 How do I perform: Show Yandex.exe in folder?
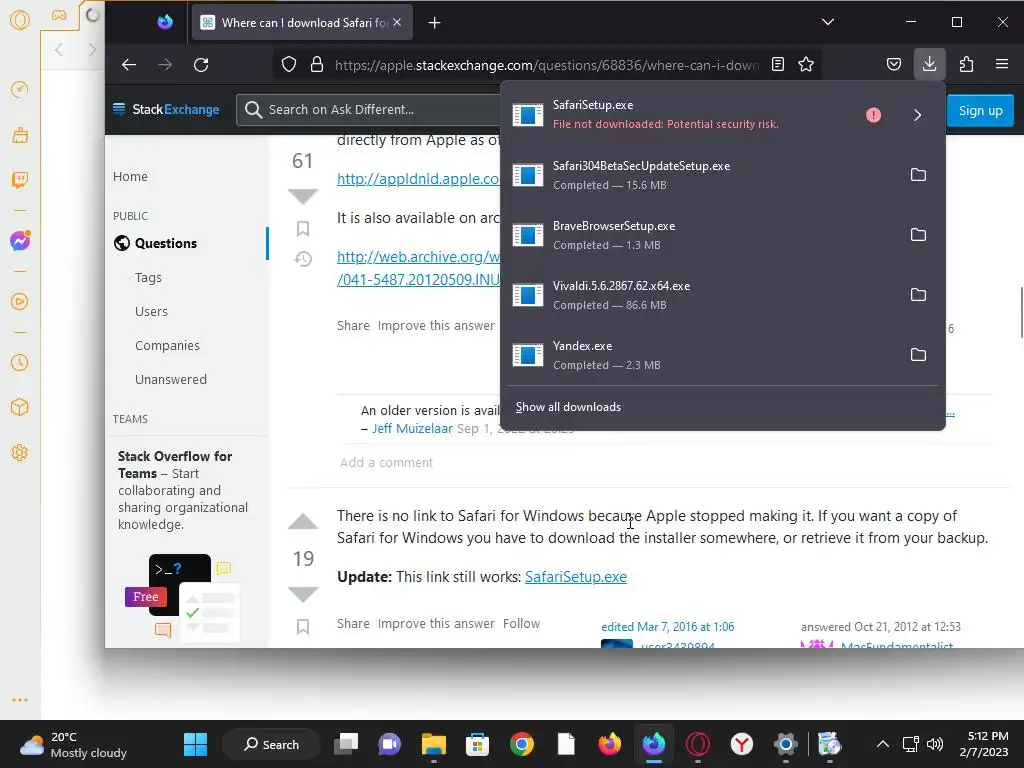pos(918,355)
